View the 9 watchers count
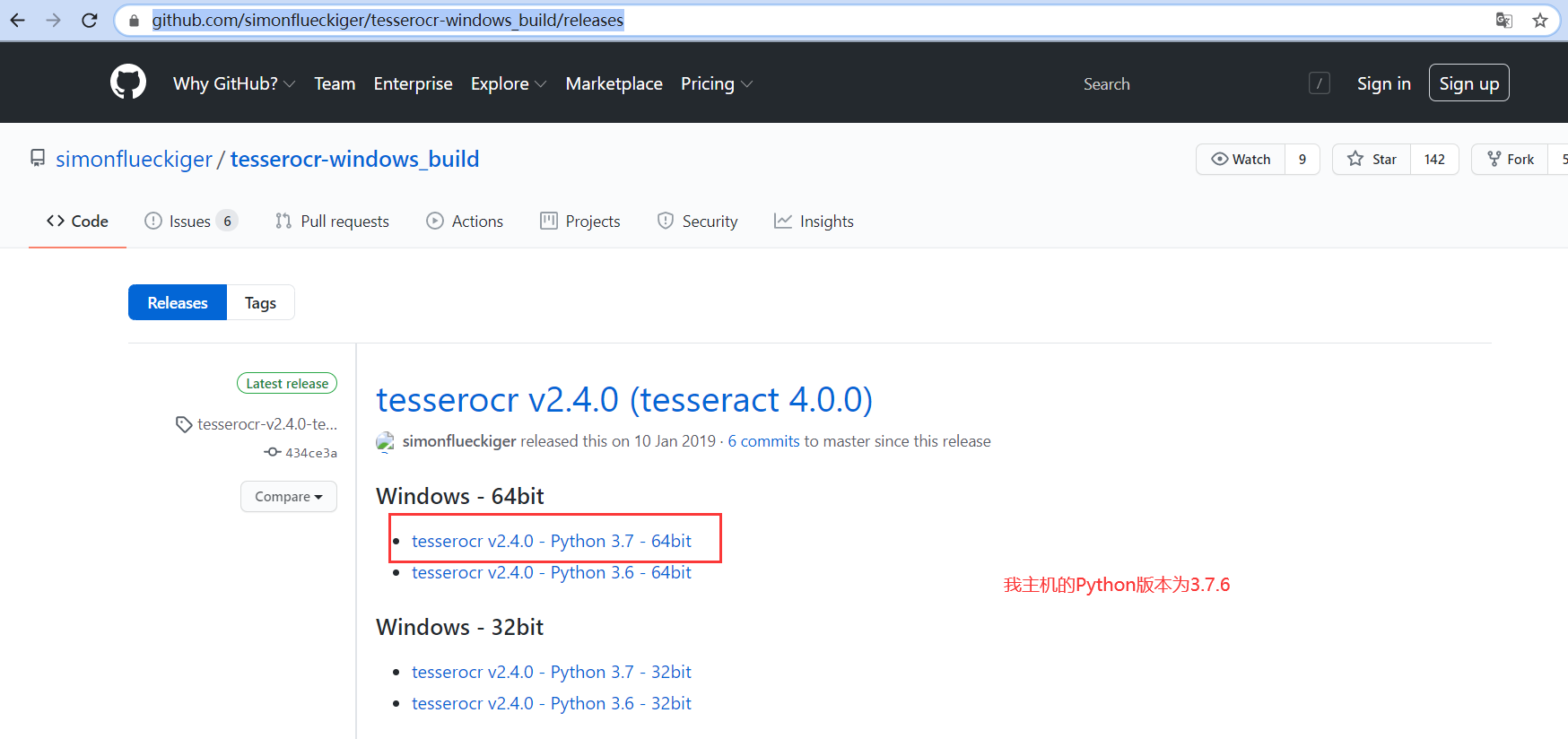Screen dimensions: 1568x739 [1302, 160]
